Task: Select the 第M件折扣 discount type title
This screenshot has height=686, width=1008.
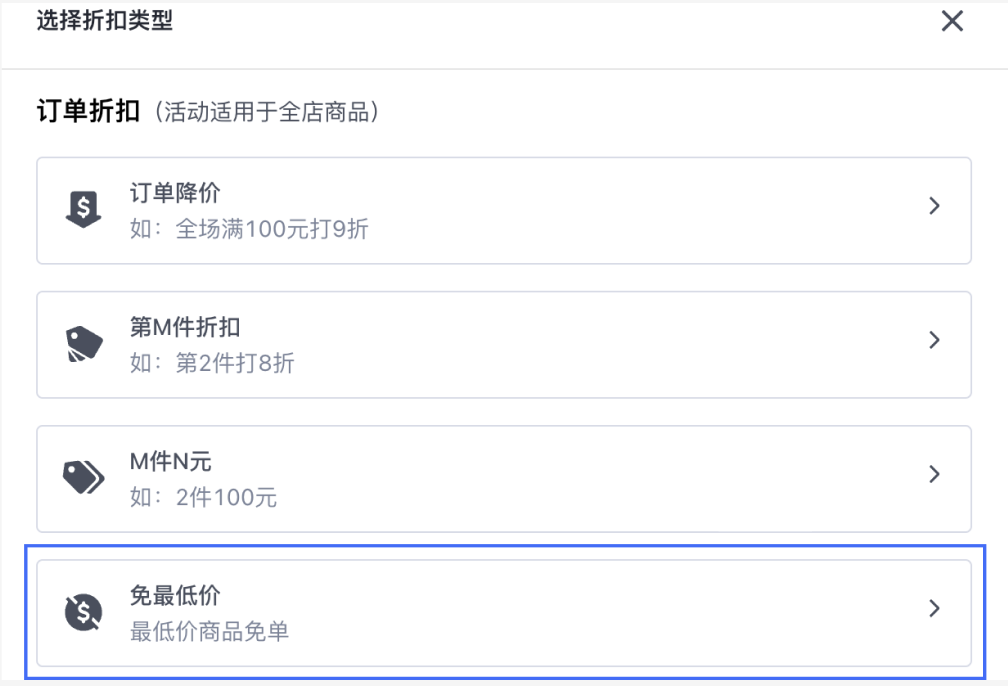Action: tap(185, 327)
